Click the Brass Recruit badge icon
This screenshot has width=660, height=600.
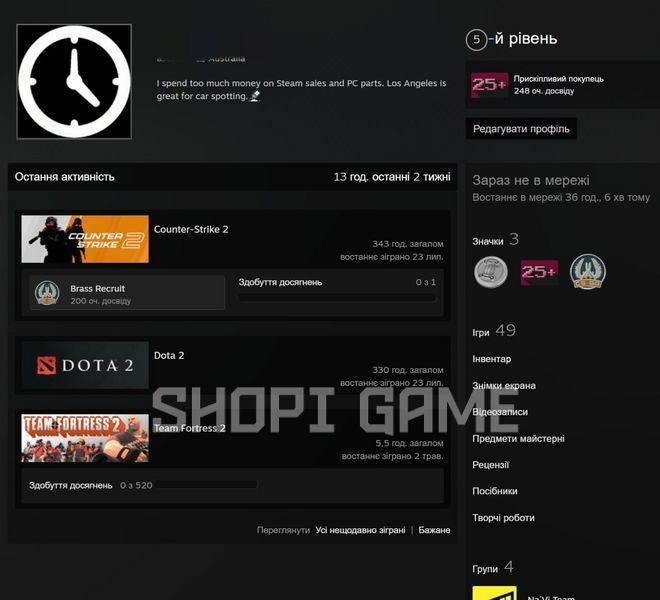click(x=47, y=293)
